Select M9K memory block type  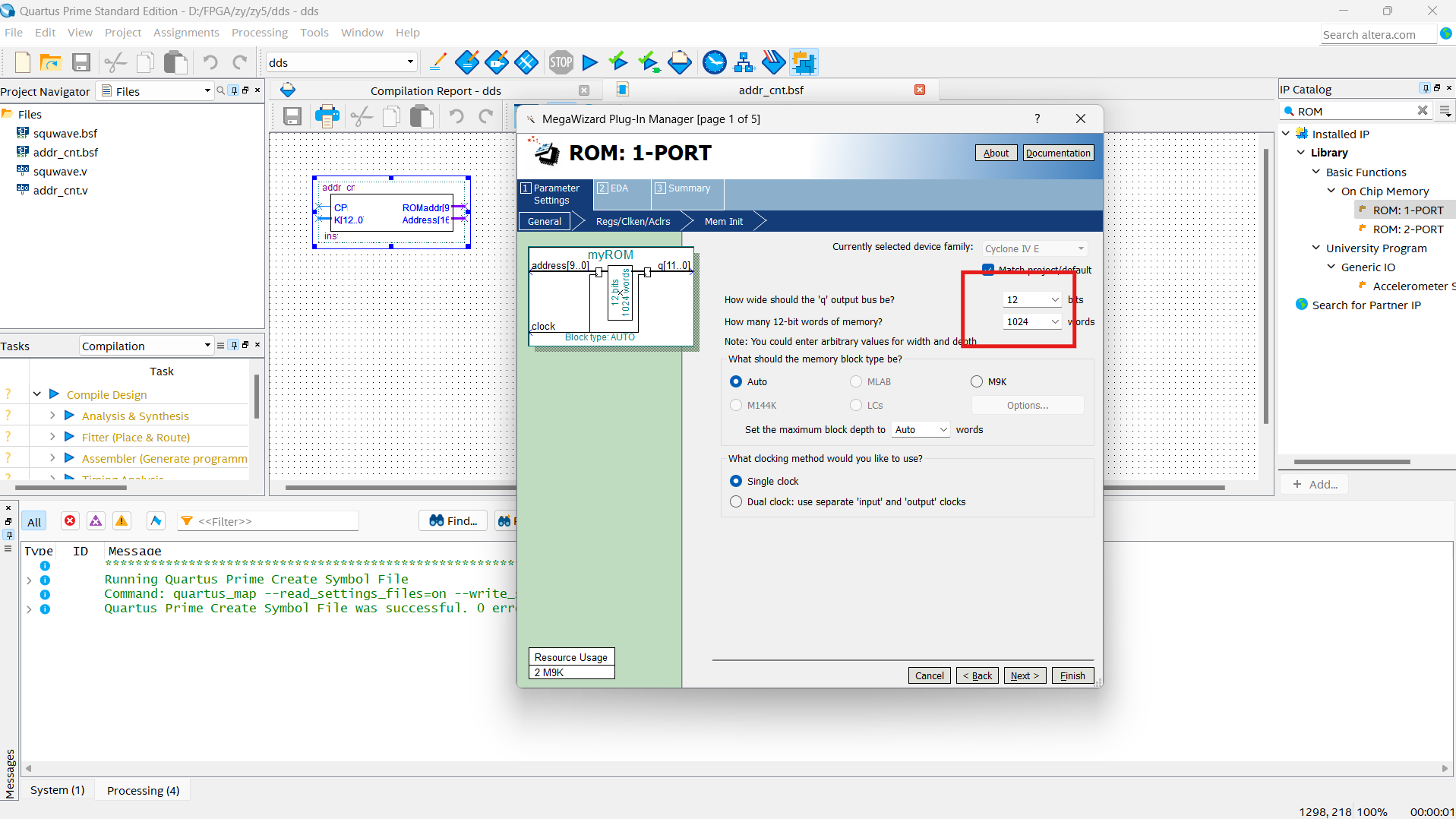(x=977, y=381)
